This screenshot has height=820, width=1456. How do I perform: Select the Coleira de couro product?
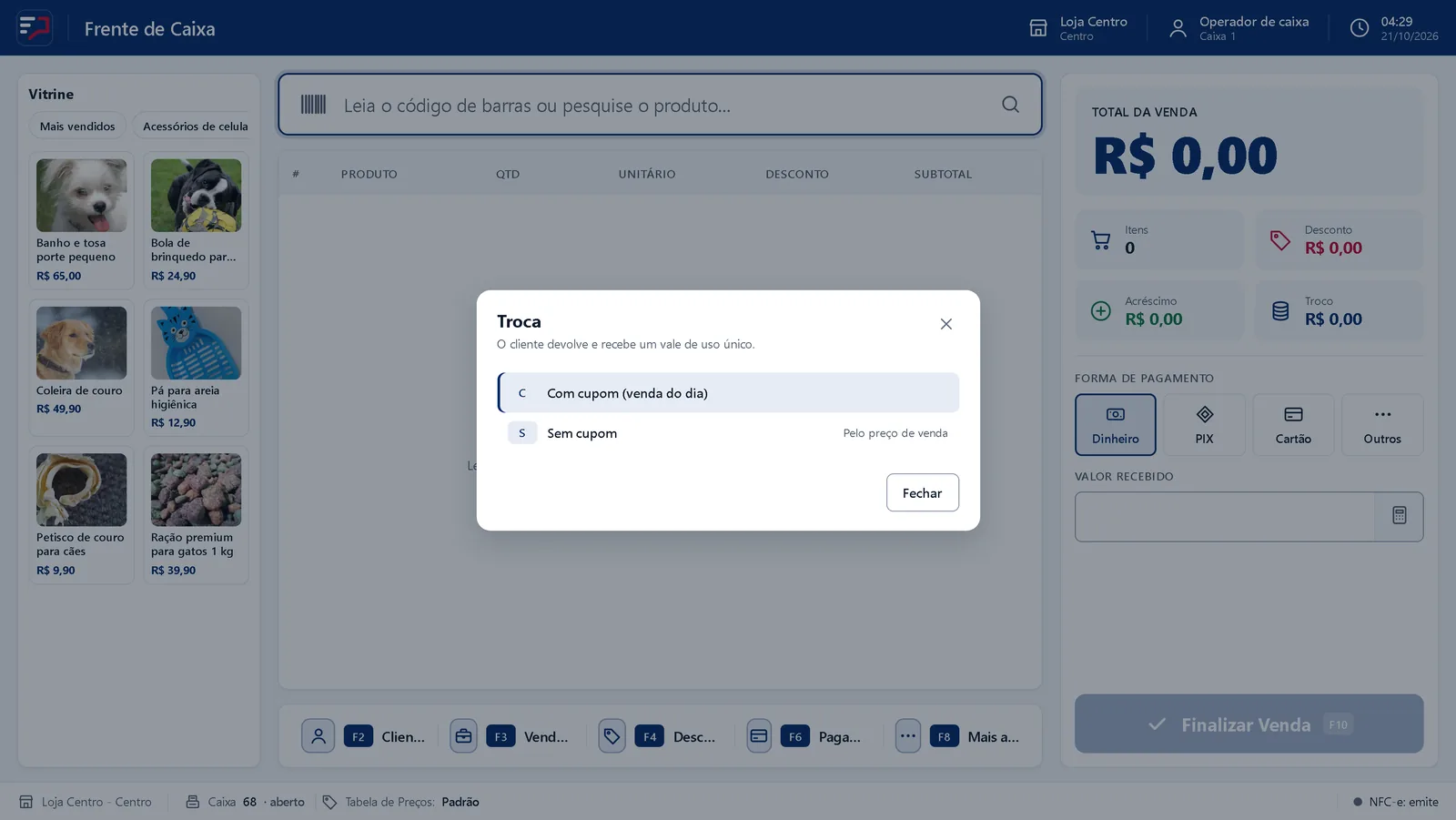click(81, 368)
